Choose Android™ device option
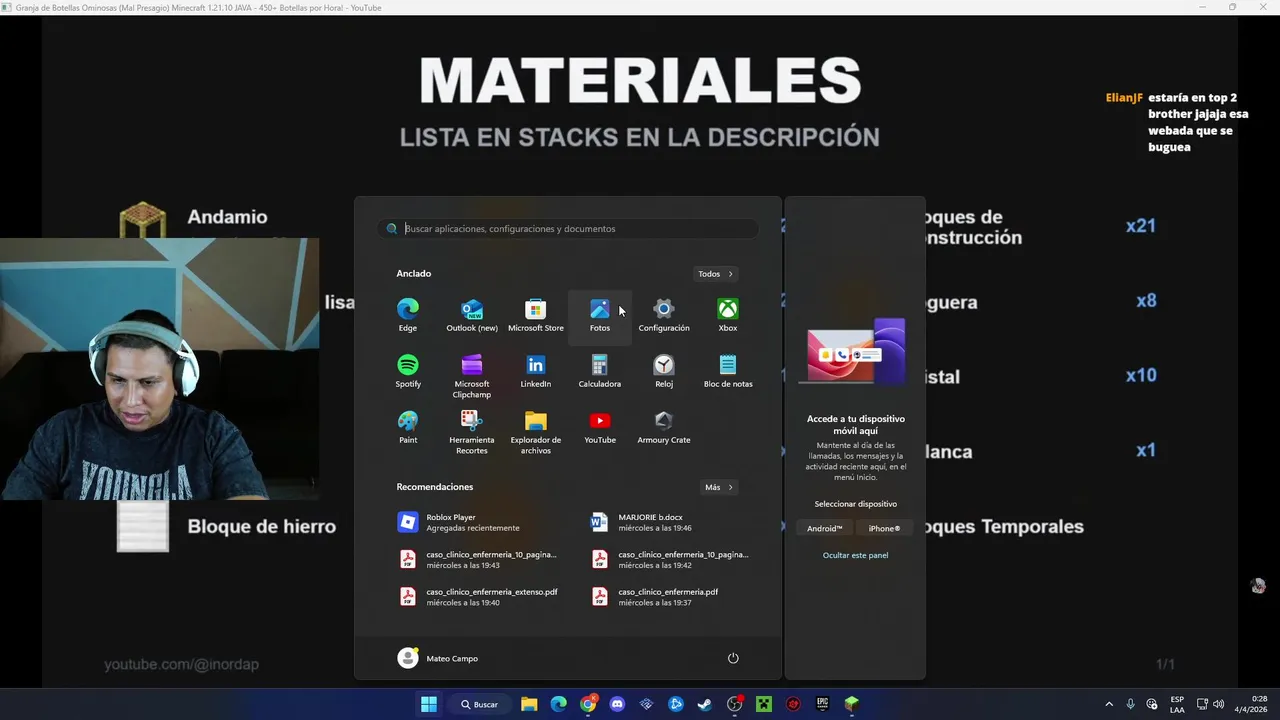Screen dimensions: 1280x720 (x=825, y=528)
